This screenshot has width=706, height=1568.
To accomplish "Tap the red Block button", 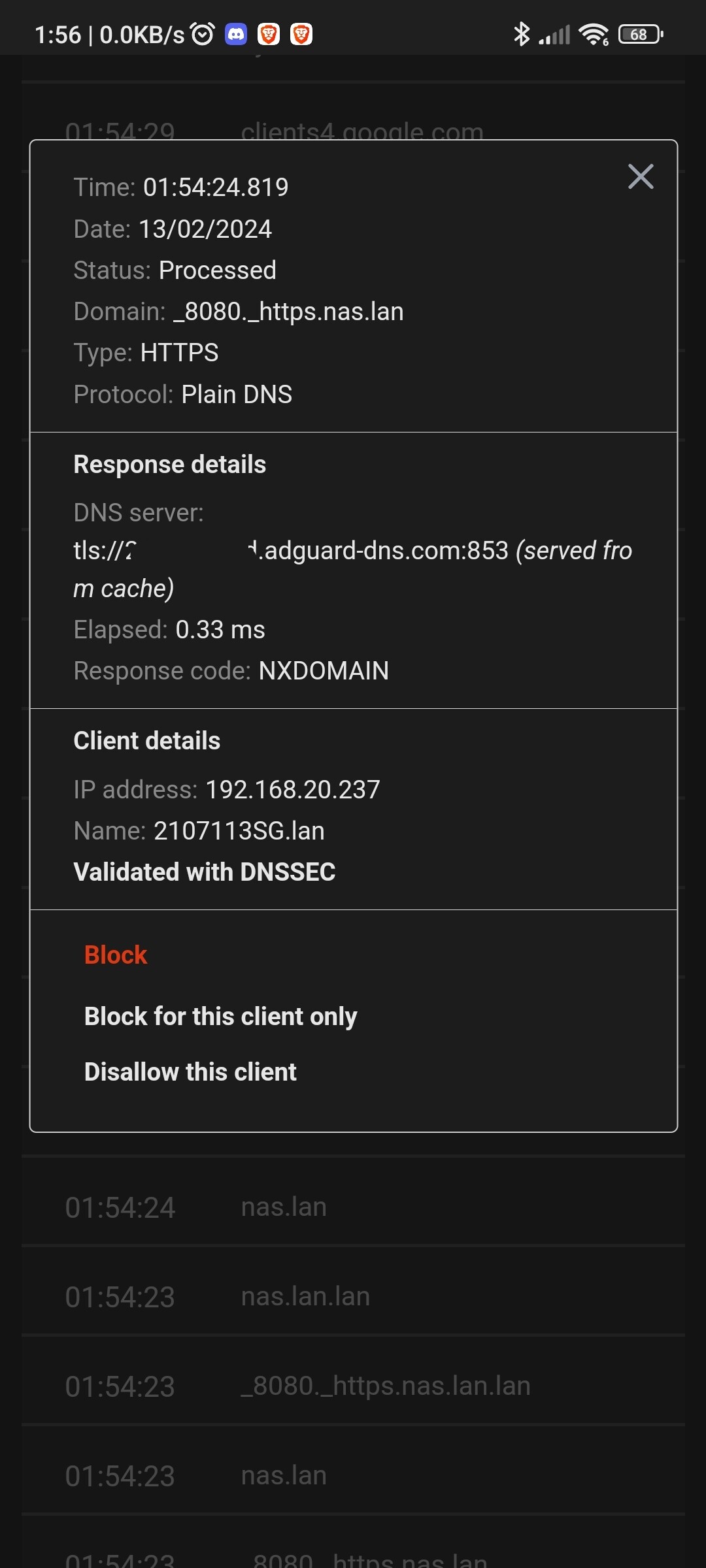I will click(116, 955).
